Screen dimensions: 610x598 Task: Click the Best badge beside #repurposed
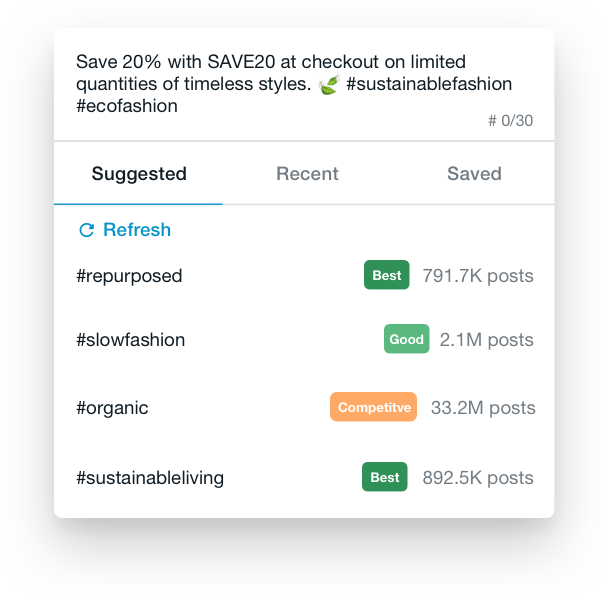point(387,275)
